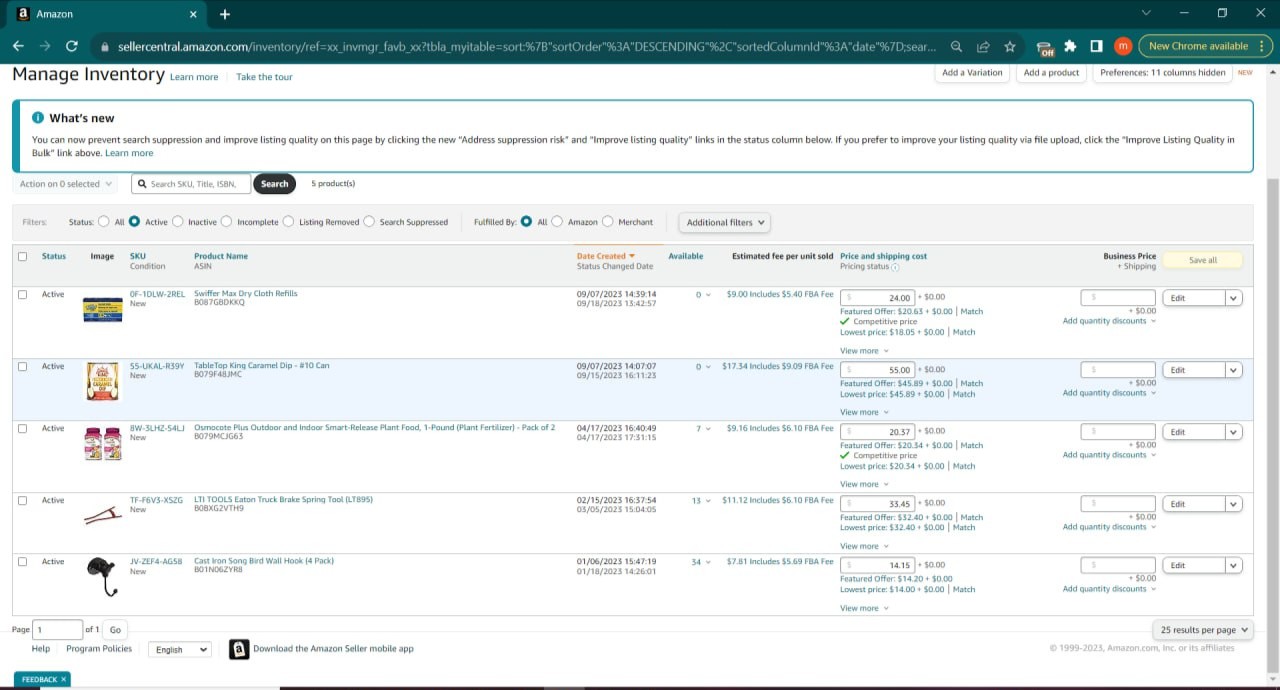
Task: Click the browser forward arrow
Action: (45, 46)
